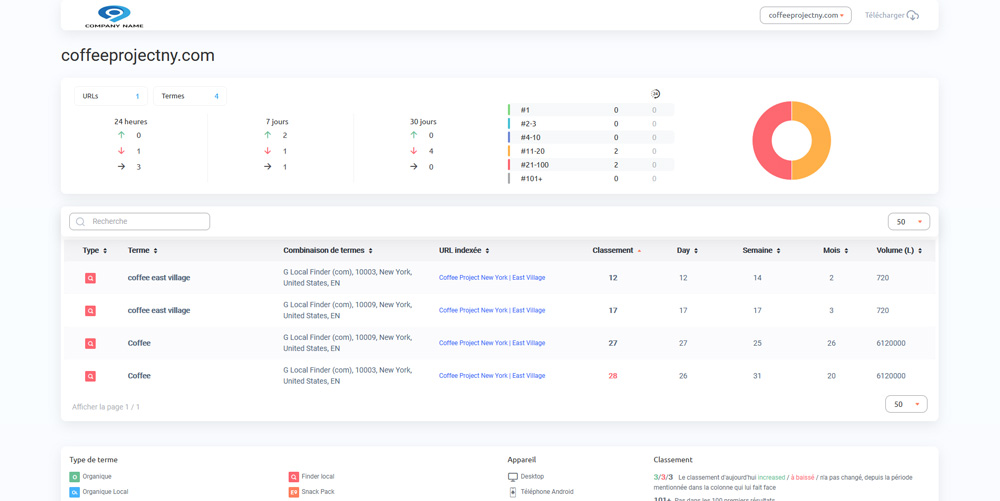Click the #4-10 ranking row
The height and width of the screenshot is (501, 1000).
[591, 138]
